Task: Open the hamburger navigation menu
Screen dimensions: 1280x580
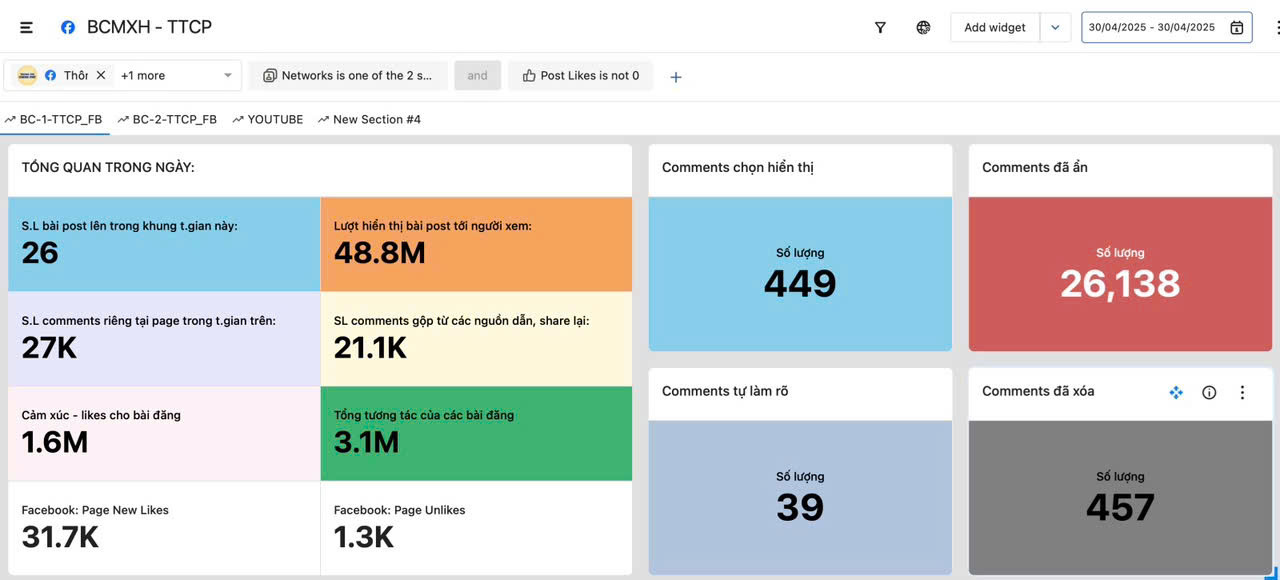Action: [x=26, y=28]
